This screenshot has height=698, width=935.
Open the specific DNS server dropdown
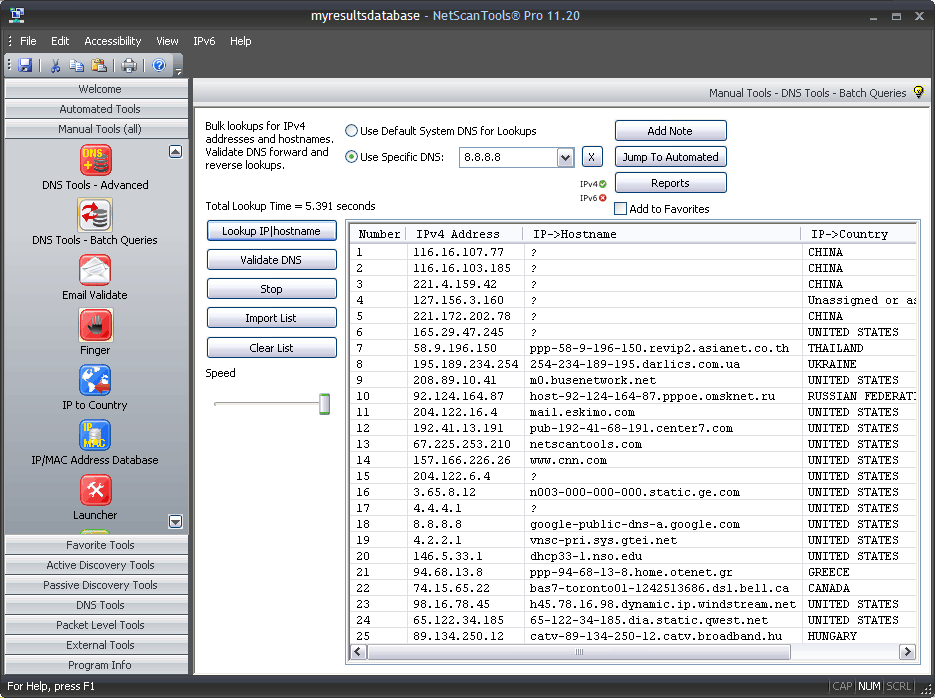(x=565, y=157)
